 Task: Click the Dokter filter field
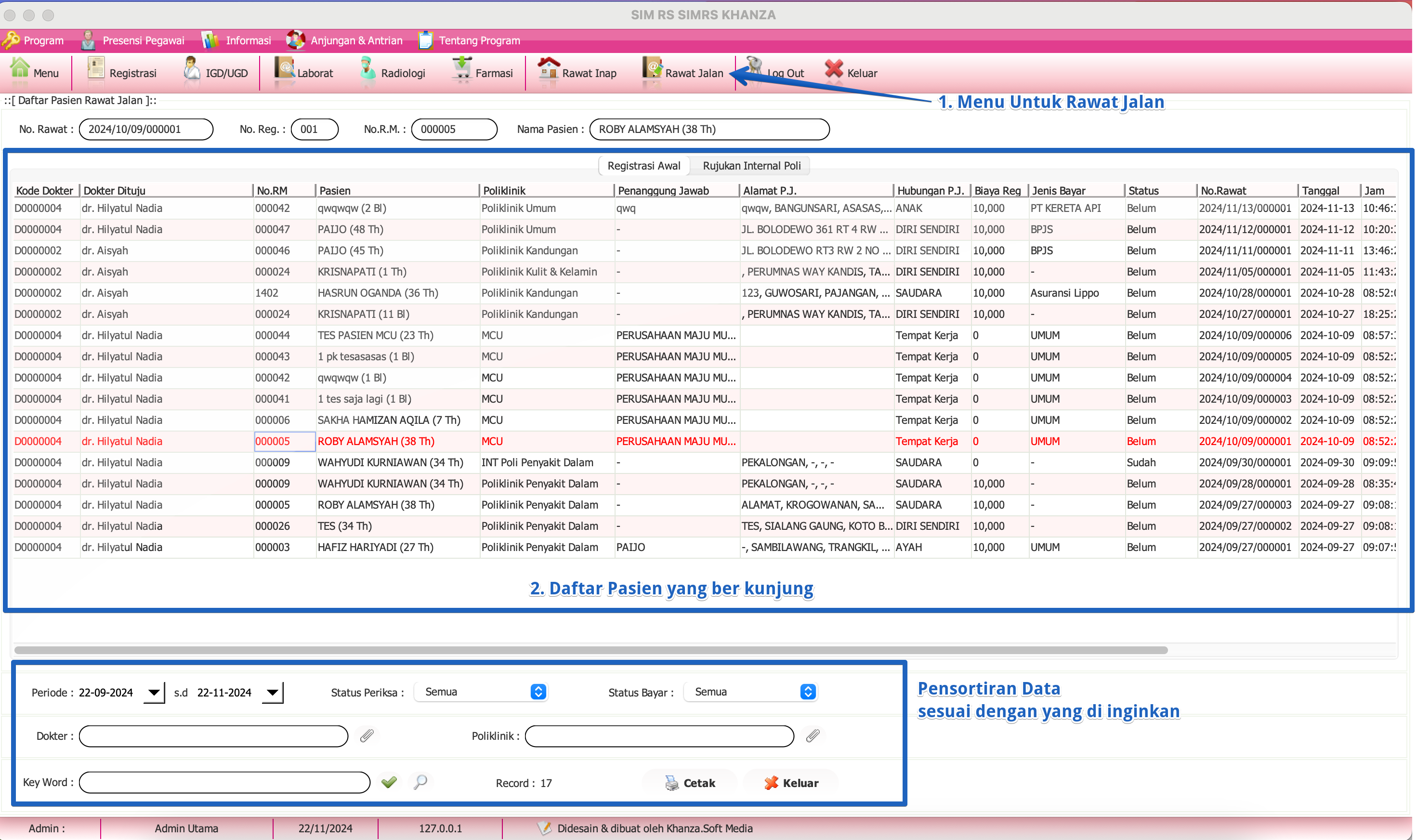[213, 736]
